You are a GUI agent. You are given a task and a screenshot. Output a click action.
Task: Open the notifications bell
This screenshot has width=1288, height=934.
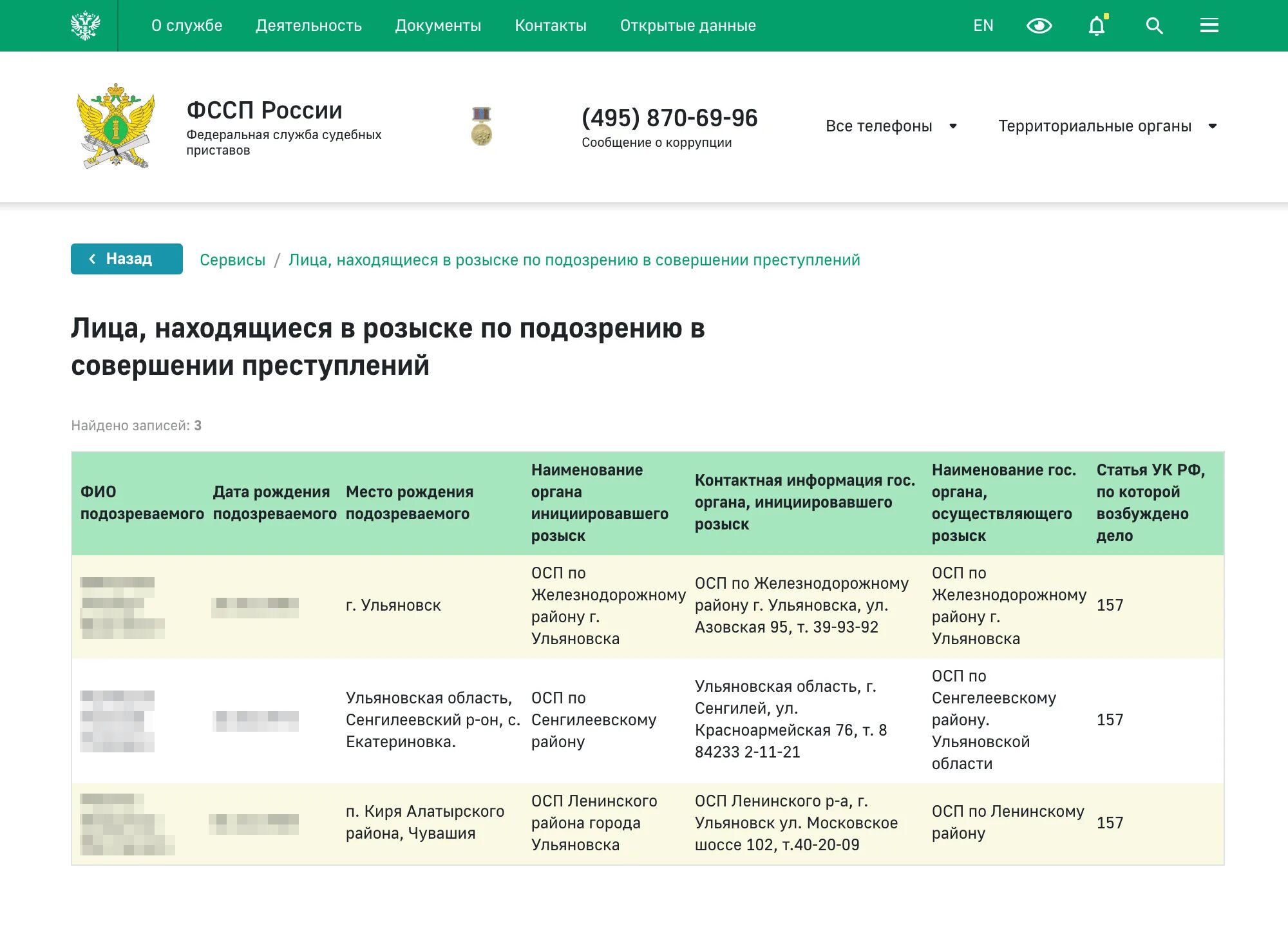click(1097, 26)
